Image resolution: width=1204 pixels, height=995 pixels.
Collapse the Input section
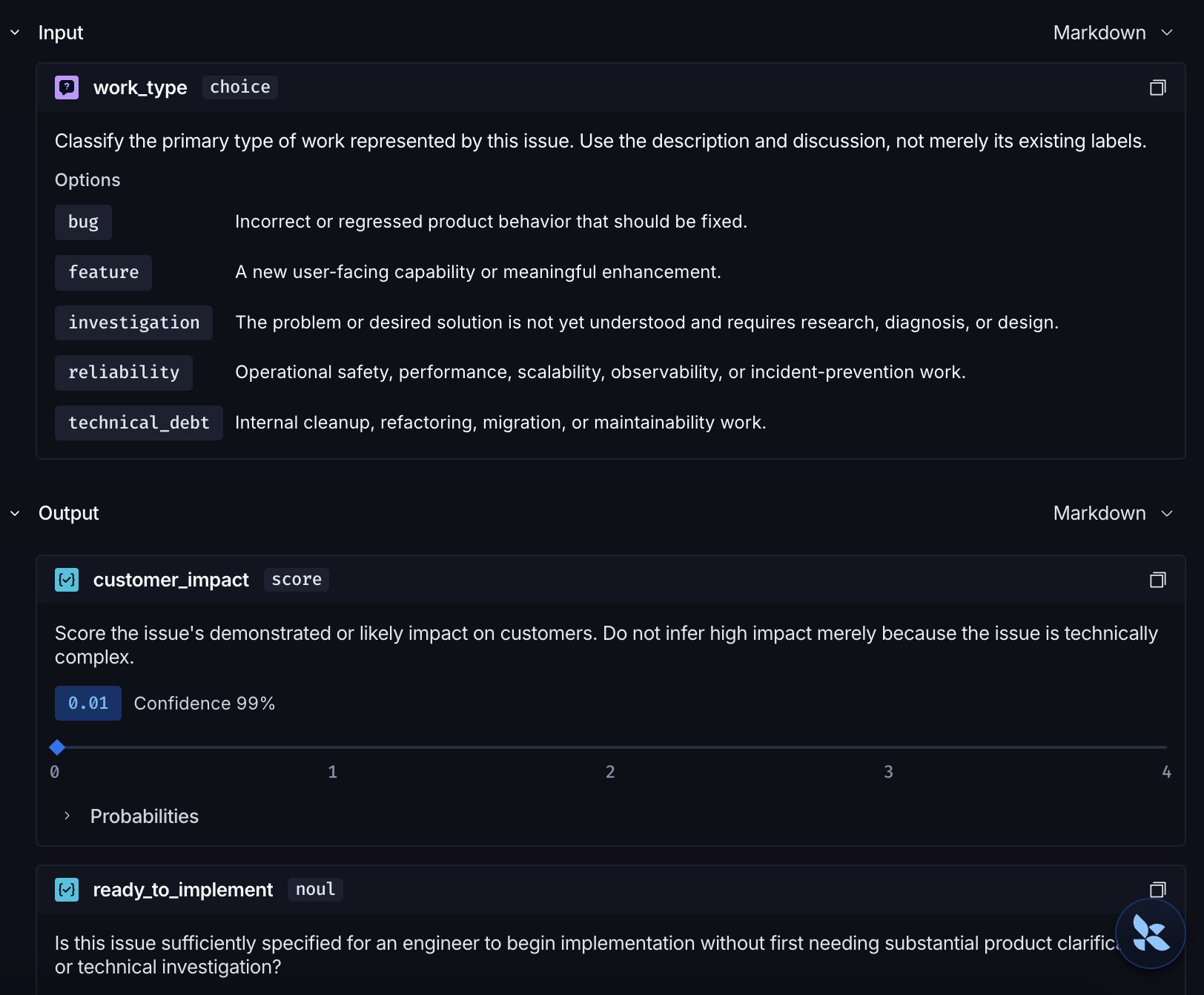(15, 33)
